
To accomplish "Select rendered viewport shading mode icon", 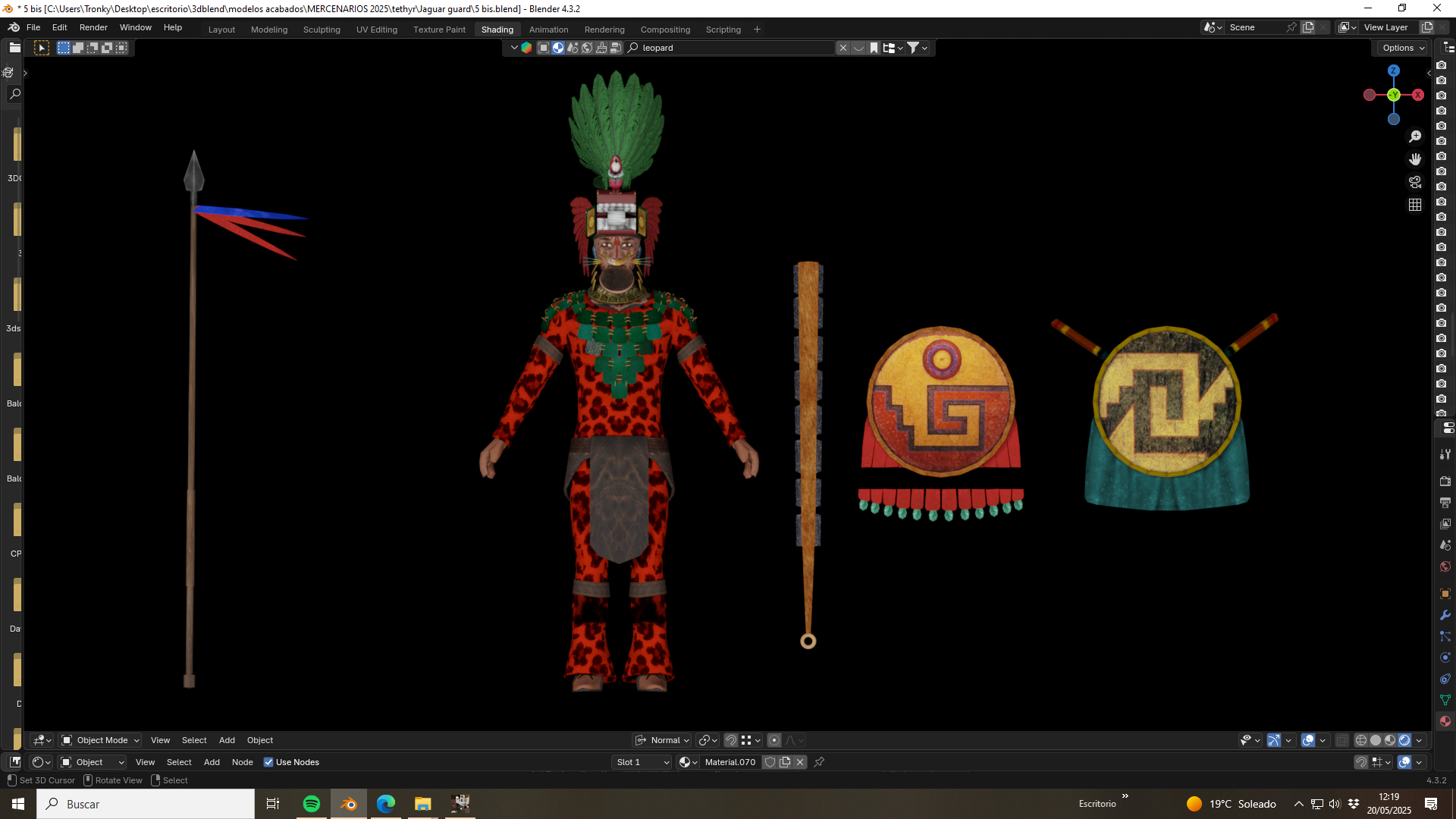I will click(x=1404, y=740).
